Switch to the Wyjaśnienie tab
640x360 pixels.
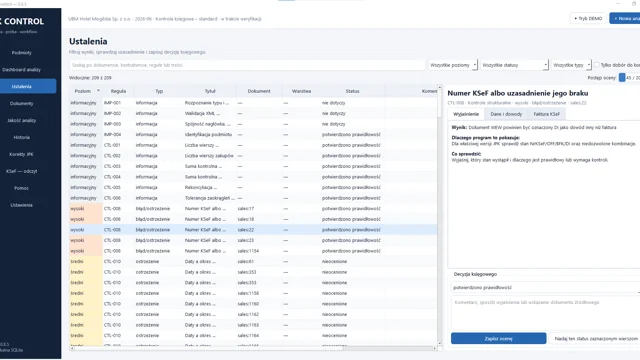tap(466, 114)
